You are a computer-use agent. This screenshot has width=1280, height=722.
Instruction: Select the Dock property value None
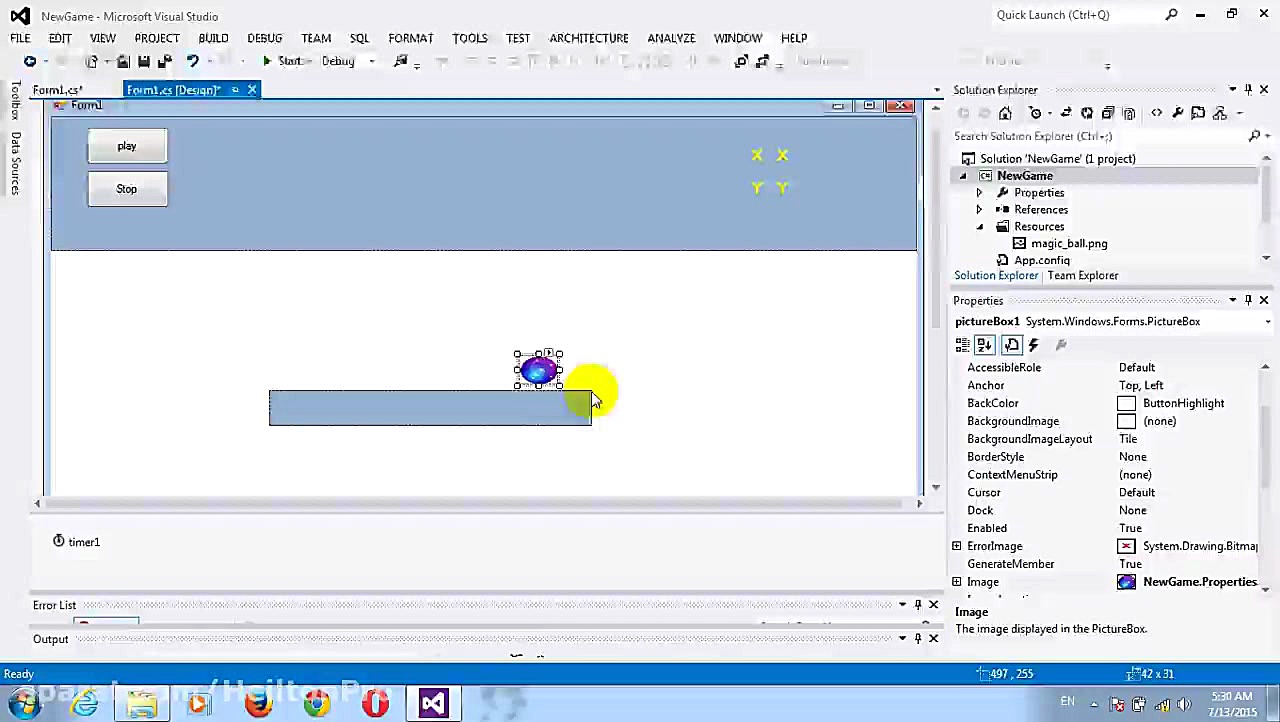tap(1132, 510)
